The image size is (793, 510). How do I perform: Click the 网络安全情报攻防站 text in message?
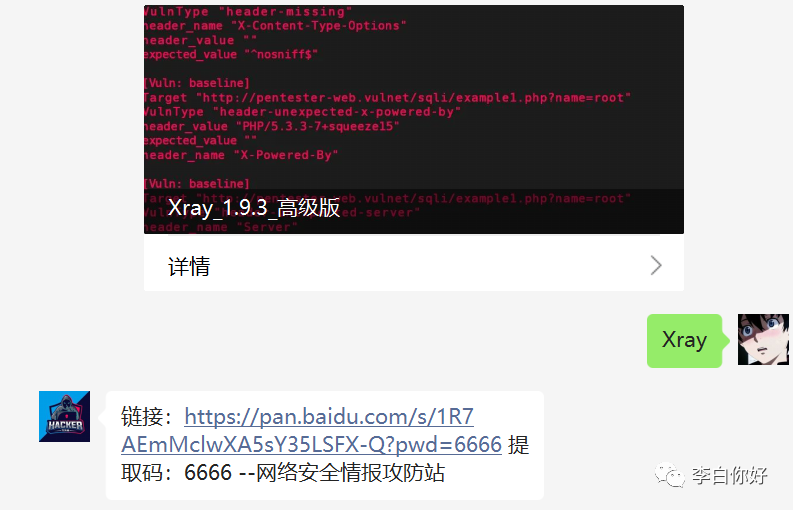tap(350, 473)
